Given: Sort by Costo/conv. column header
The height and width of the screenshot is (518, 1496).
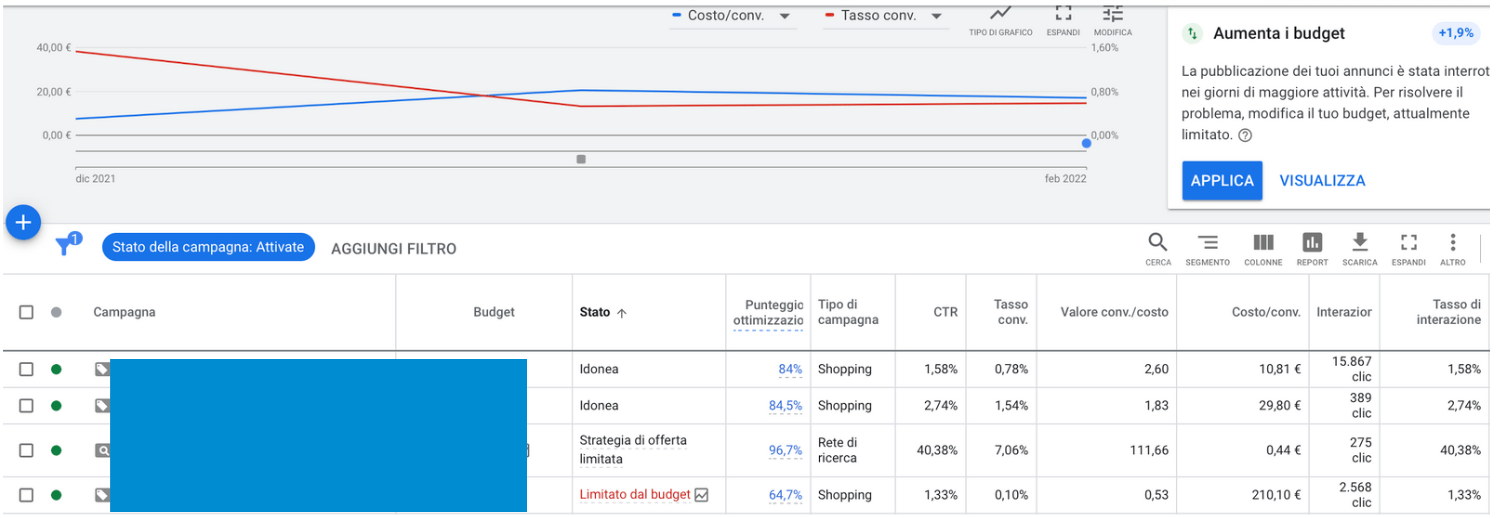Looking at the screenshot, I should [x=1266, y=312].
